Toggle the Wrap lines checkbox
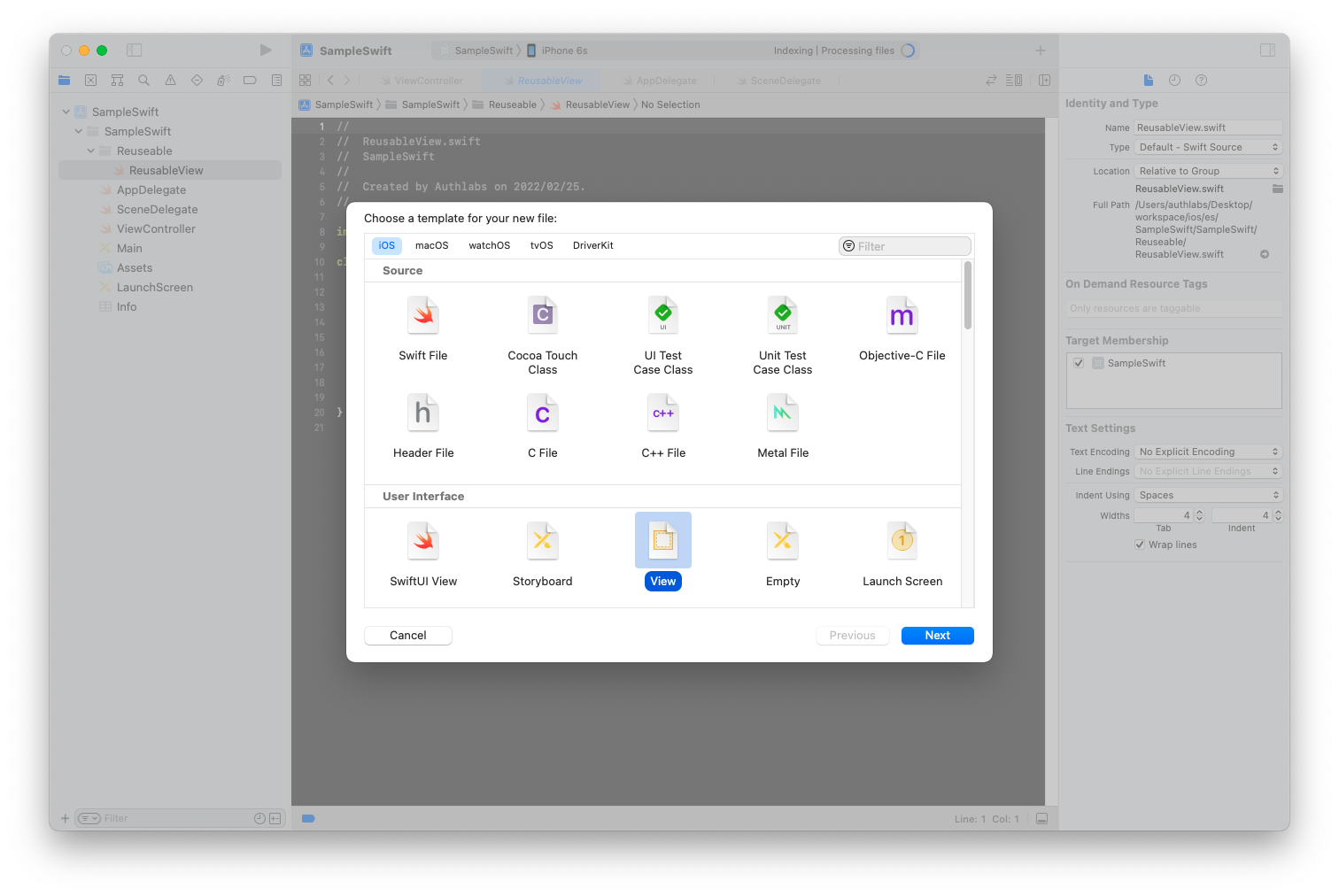1339x896 pixels. (x=1140, y=545)
